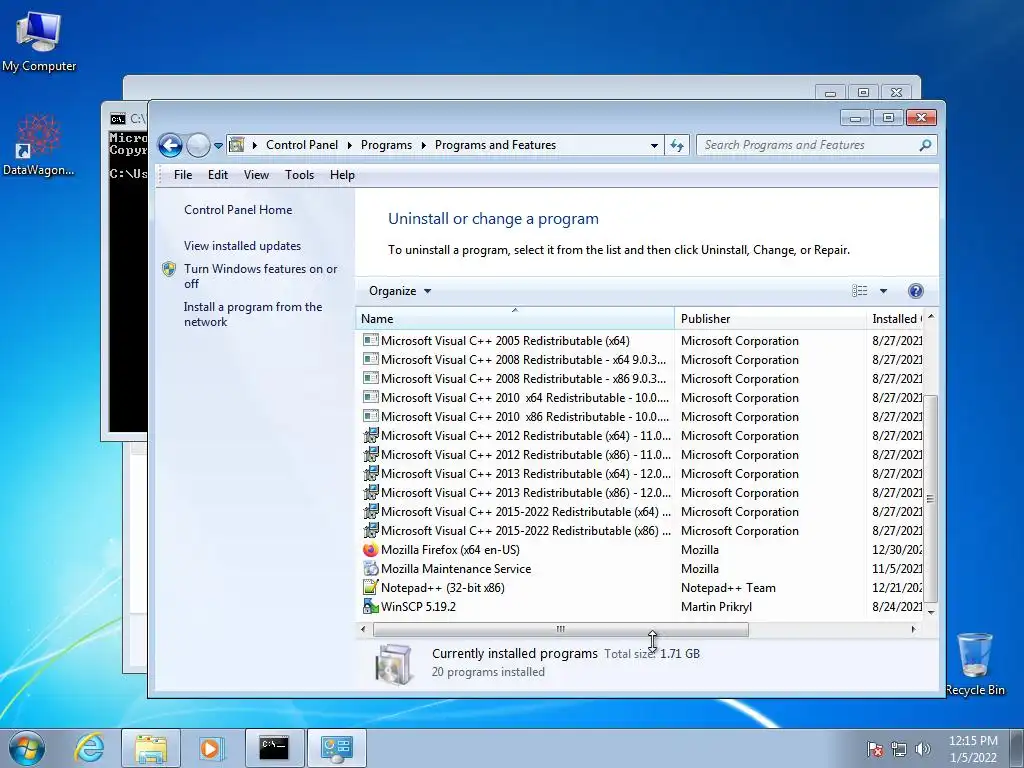Sort list by Installed On column header
This screenshot has width=1024, height=768.
tap(894, 319)
